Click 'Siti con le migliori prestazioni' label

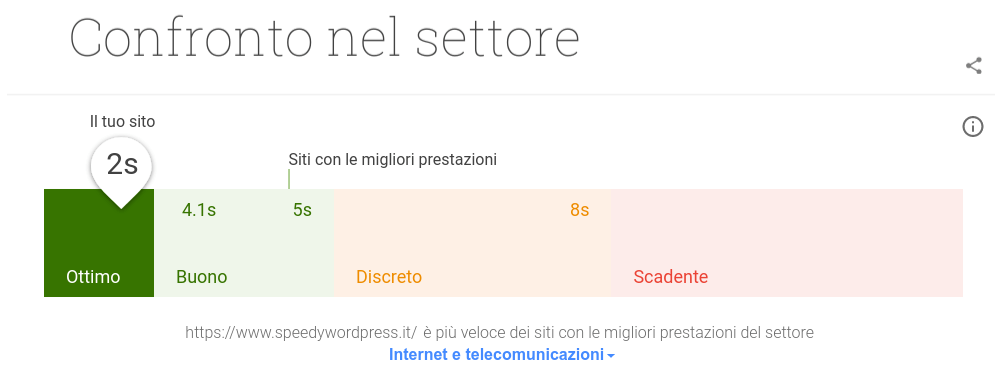[393, 160]
